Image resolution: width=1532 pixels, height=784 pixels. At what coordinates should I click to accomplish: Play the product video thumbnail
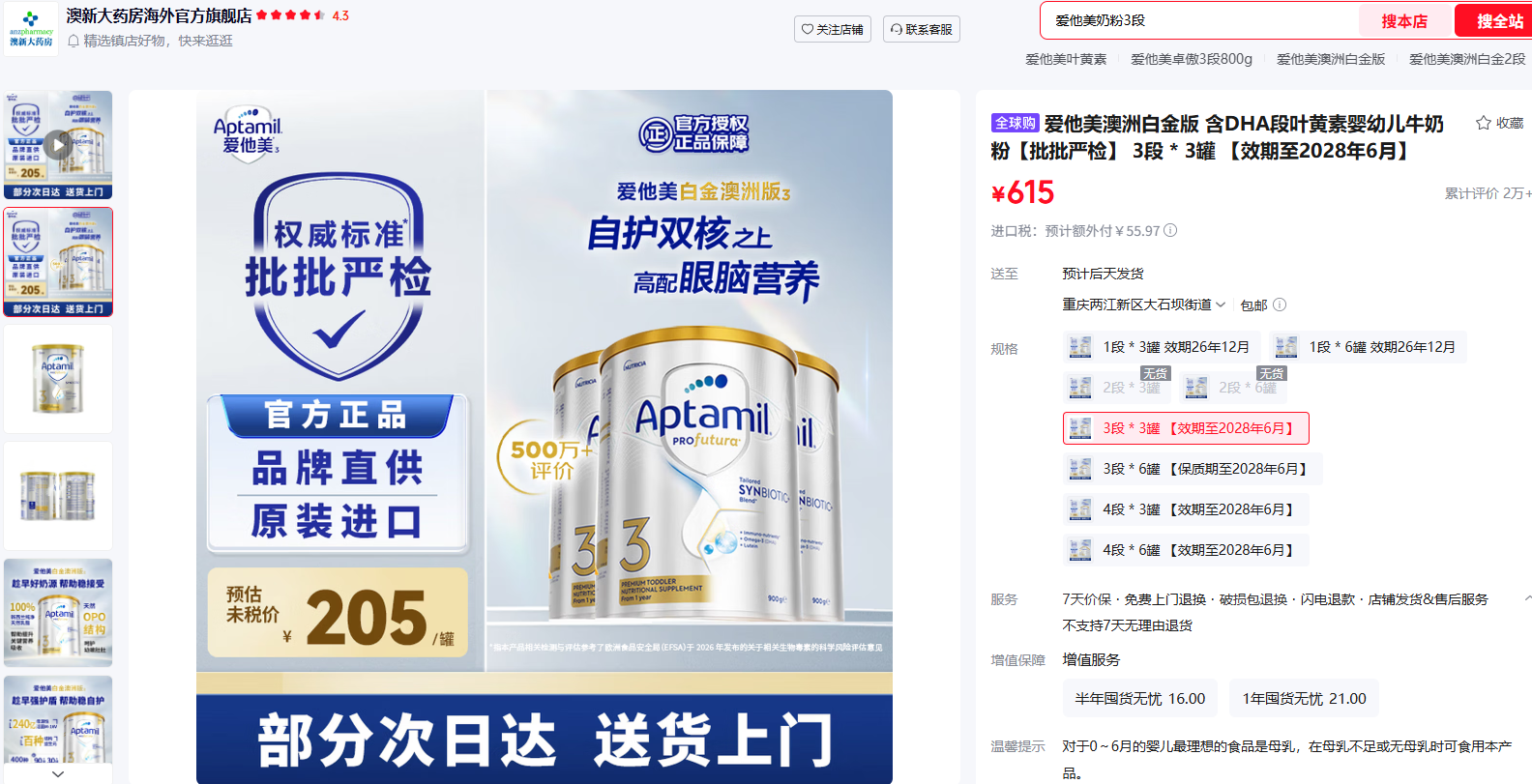click(58, 145)
